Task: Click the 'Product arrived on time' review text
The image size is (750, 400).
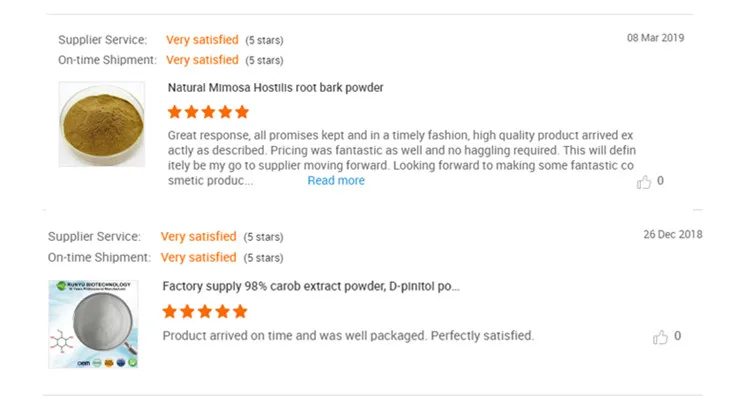Action: click(348, 336)
